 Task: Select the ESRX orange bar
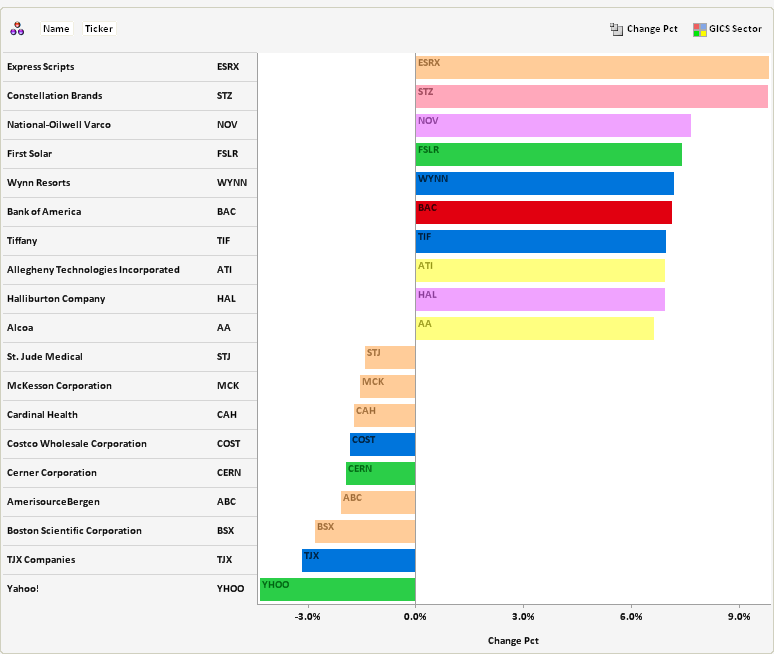(x=592, y=68)
